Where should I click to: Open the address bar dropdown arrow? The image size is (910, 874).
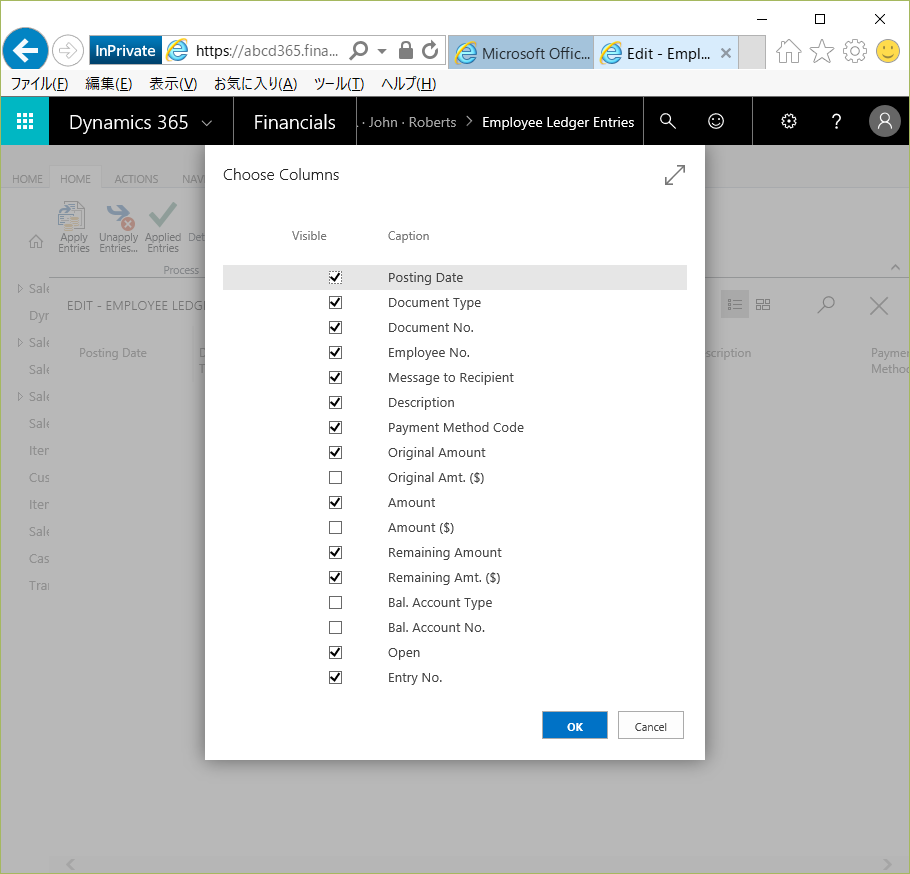(x=382, y=51)
